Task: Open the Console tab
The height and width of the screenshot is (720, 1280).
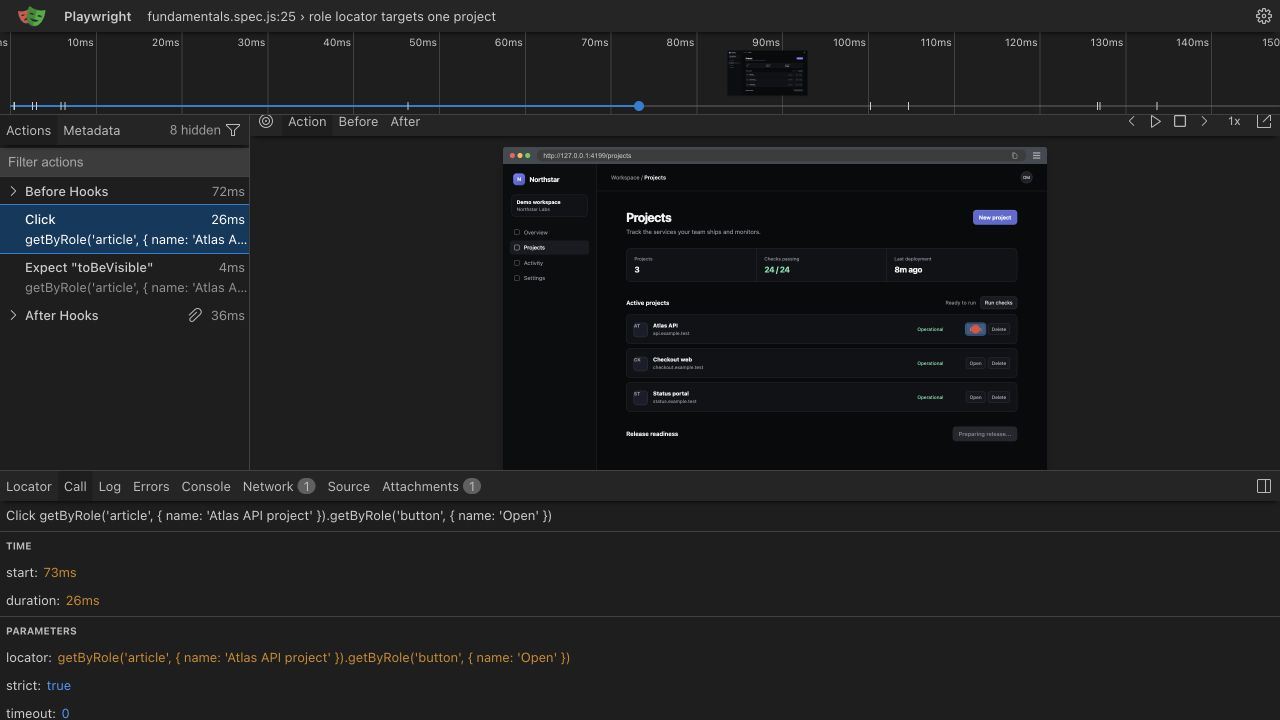Action: pyautogui.click(x=206, y=486)
